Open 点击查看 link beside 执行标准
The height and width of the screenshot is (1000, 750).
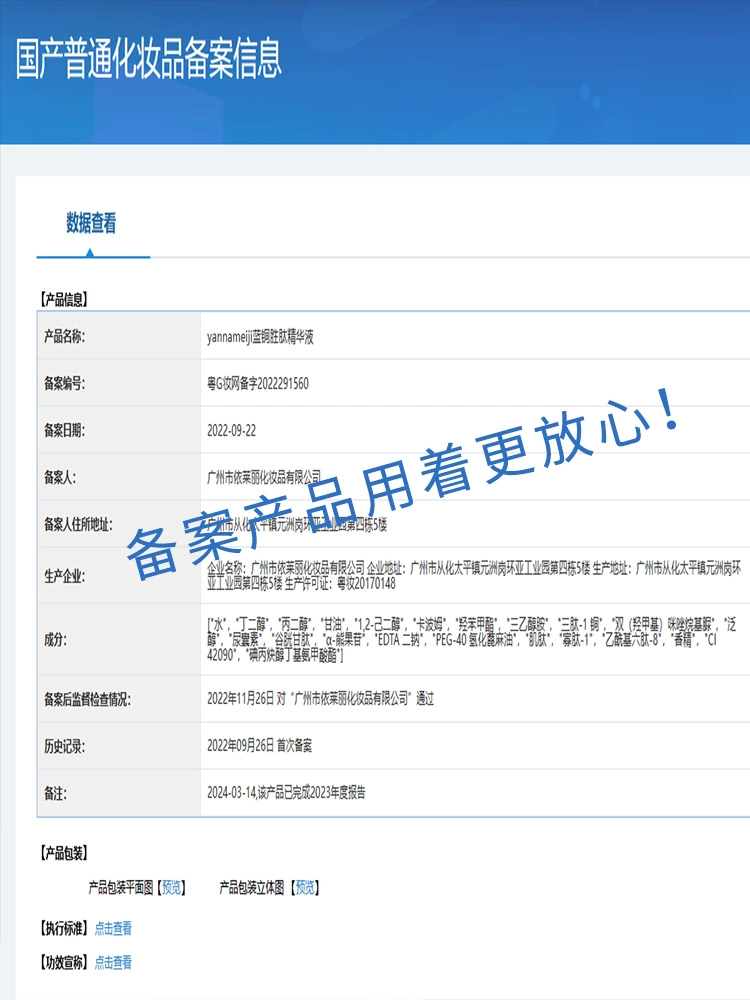[113, 928]
